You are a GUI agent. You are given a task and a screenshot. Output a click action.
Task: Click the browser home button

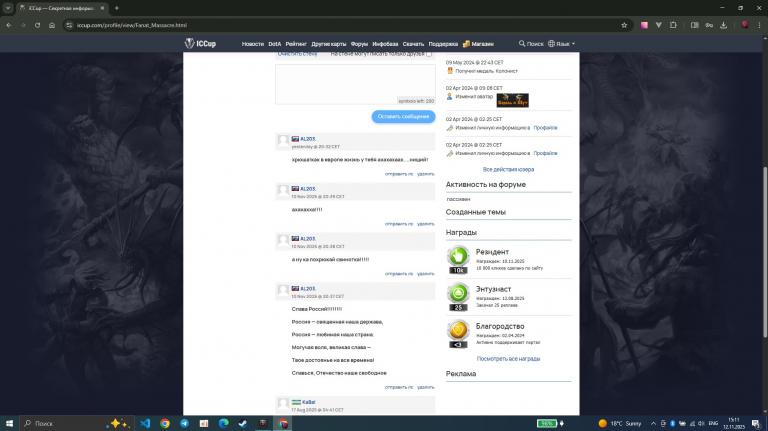pos(52,25)
